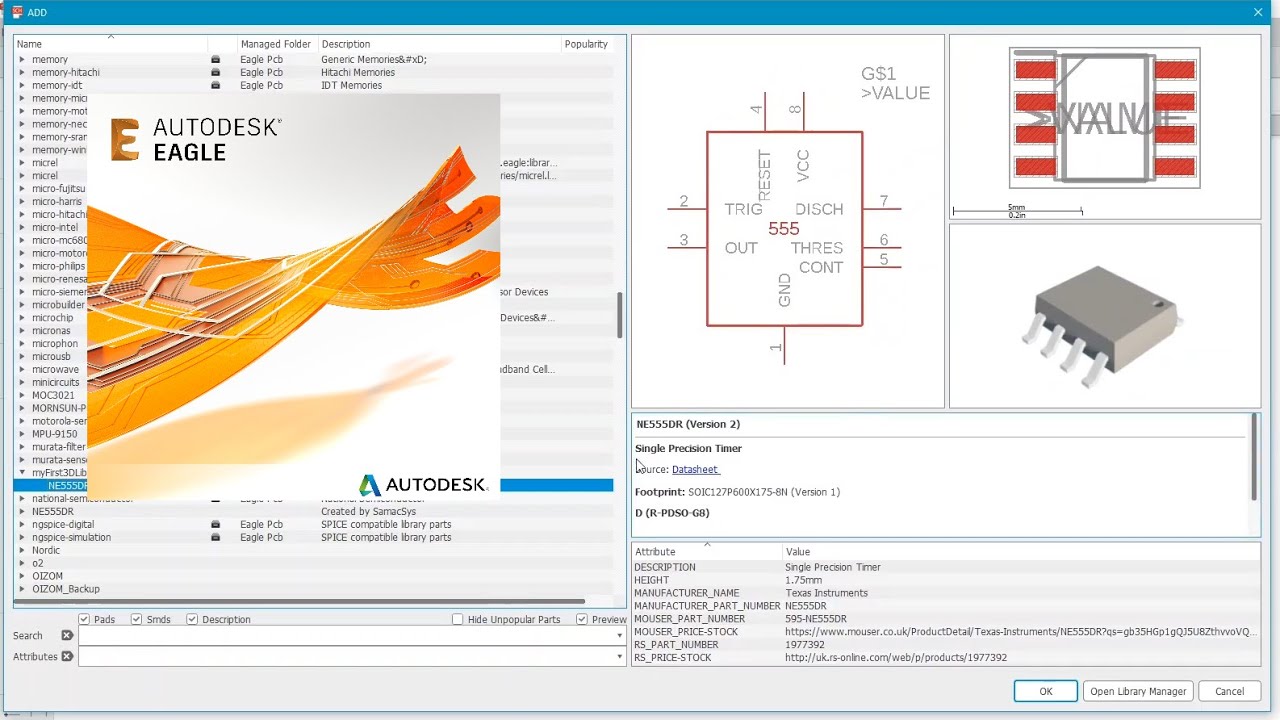Image resolution: width=1280 pixels, height=720 pixels.
Task: Expand the MPU-9150 library
Action: coord(22,434)
